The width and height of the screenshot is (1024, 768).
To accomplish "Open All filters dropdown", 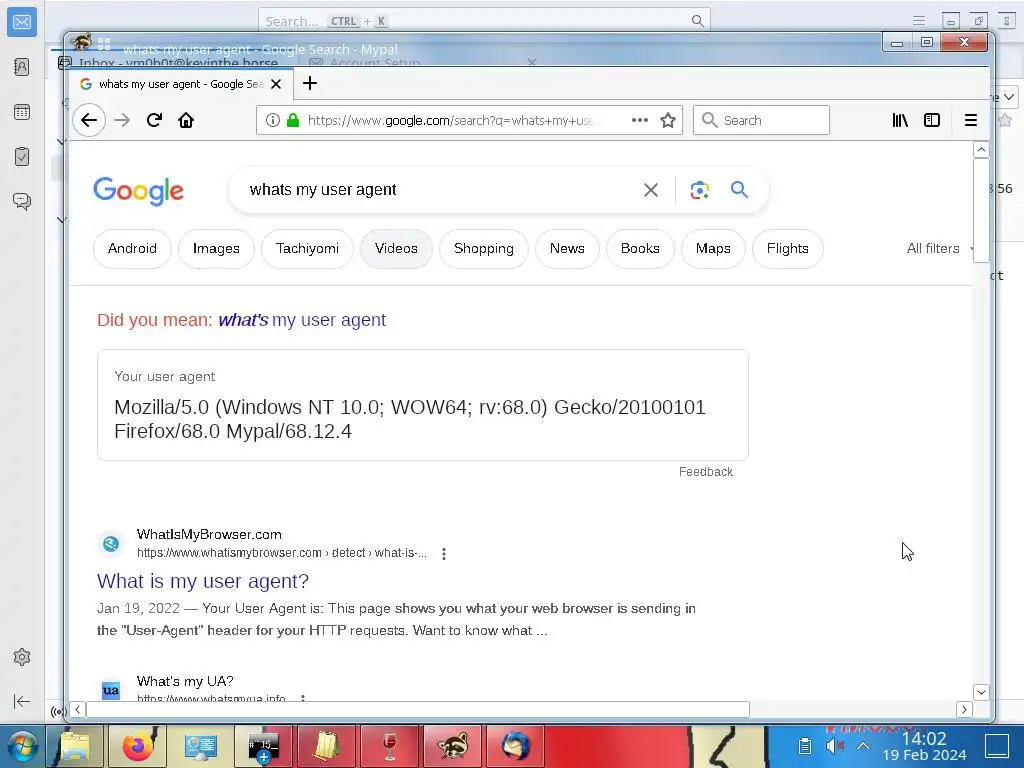I will [939, 249].
